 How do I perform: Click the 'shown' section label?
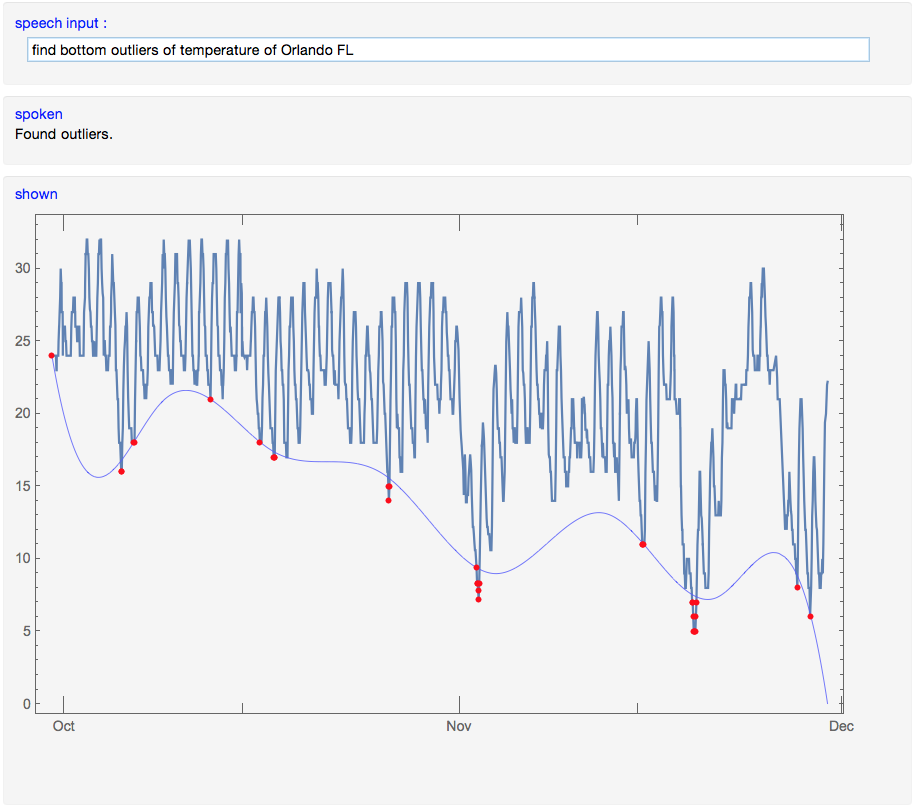[x=36, y=194]
